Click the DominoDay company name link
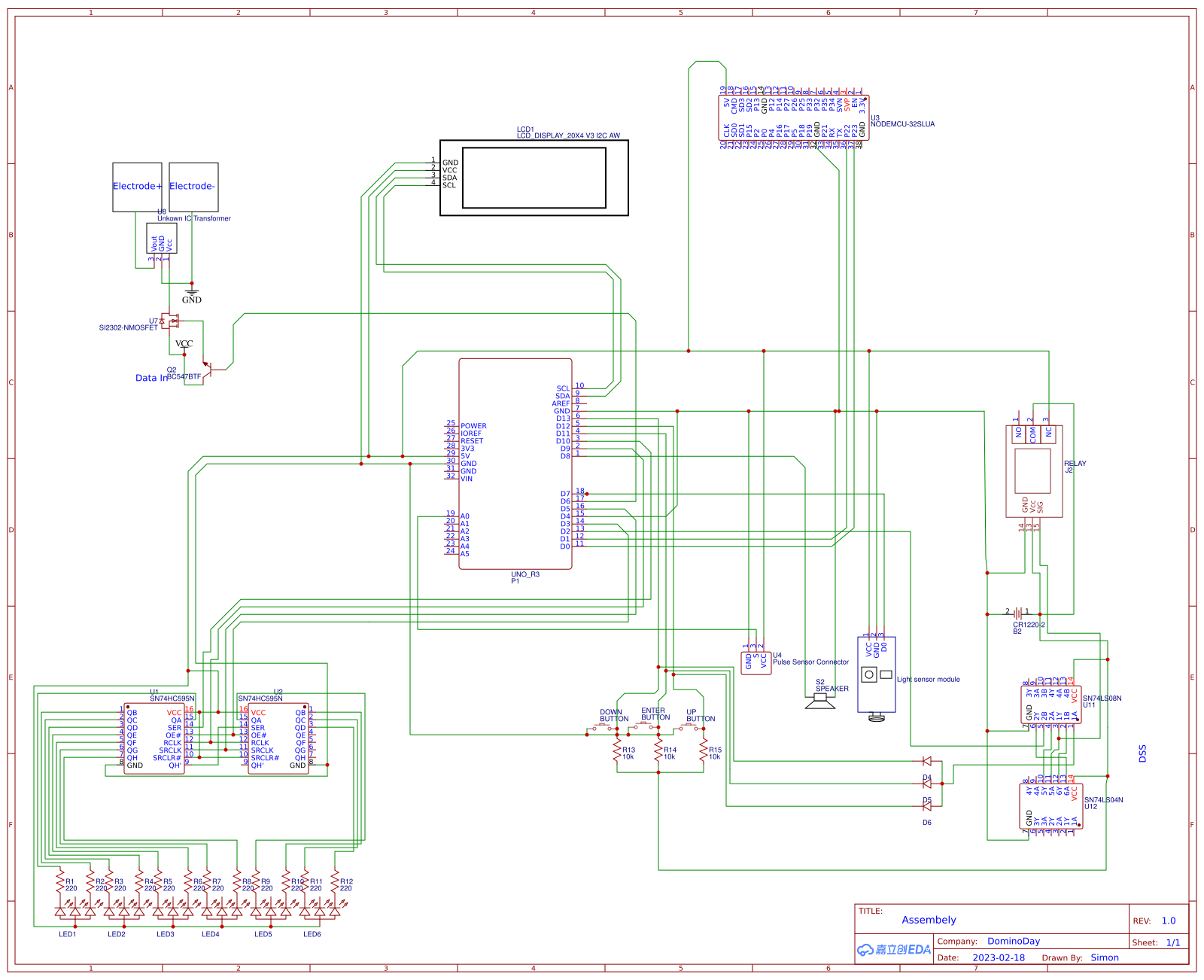The height and width of the screenshot is (980, 1204). (x=1014, y=941)
